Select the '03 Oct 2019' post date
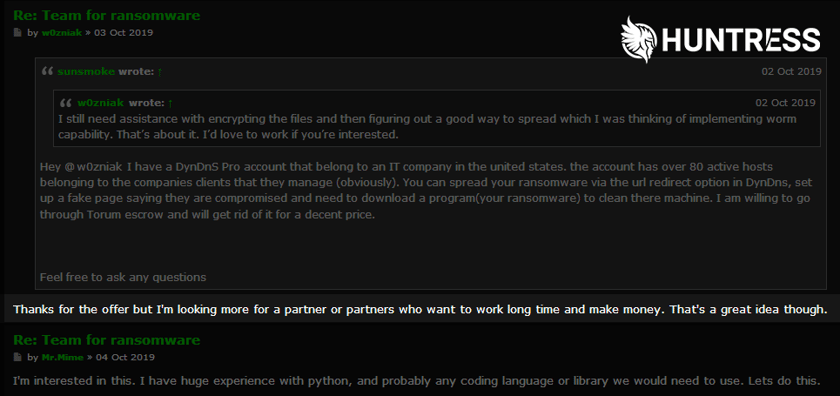The width and height of the screenshot is (840, 396). click(x=123, y=33)
